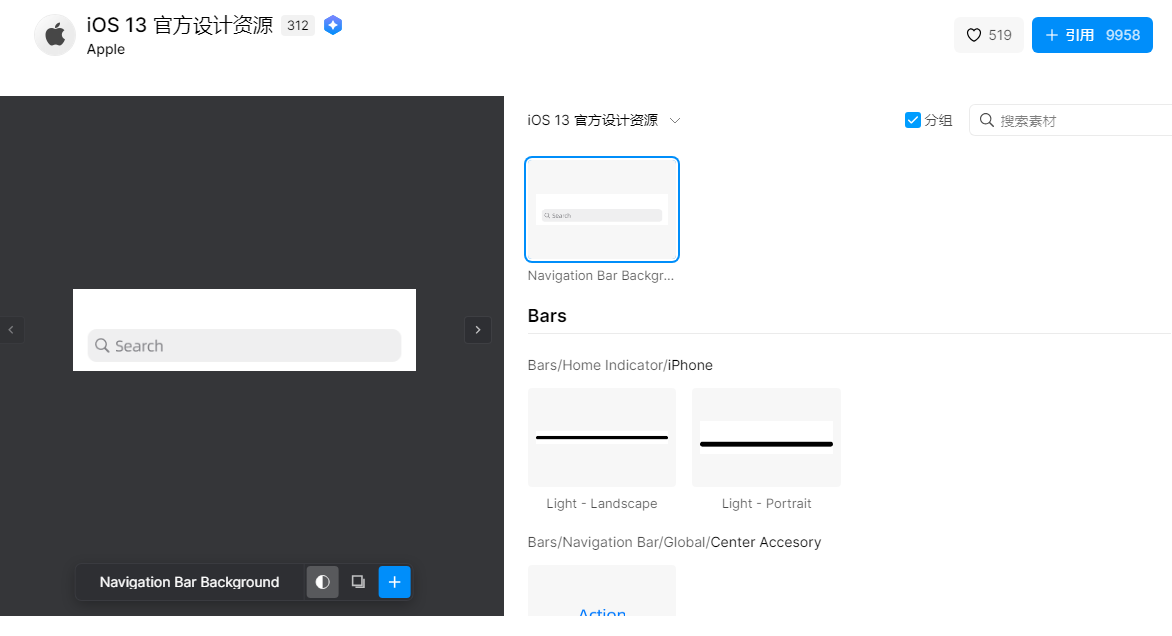
Task: Click the Action component thumbnail
Action: 602,591
